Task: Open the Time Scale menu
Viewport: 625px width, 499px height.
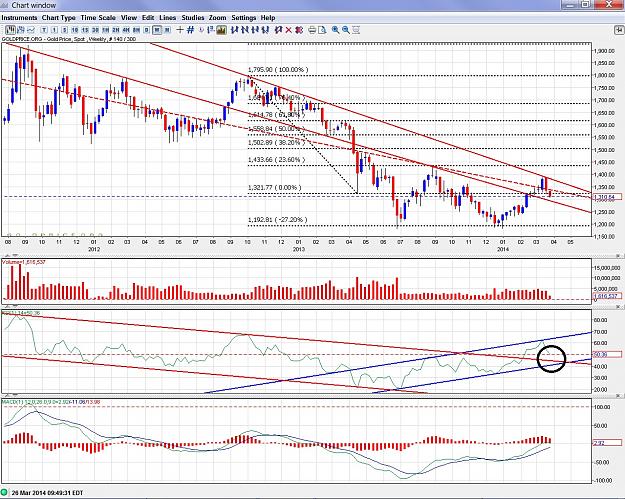Action: coord(98,18)
